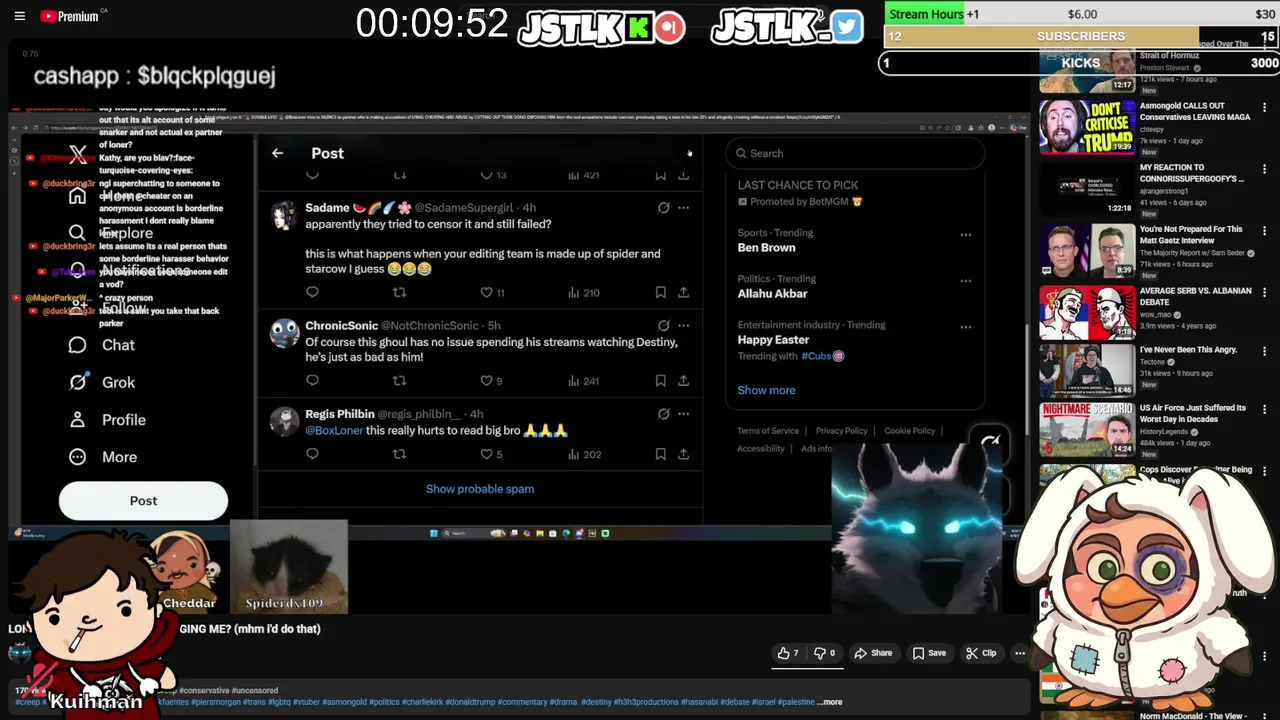This screenshot has height=720, width=1280.
Task: Open more options on Regis Philbin's tweet
Action: pos(683,413)
